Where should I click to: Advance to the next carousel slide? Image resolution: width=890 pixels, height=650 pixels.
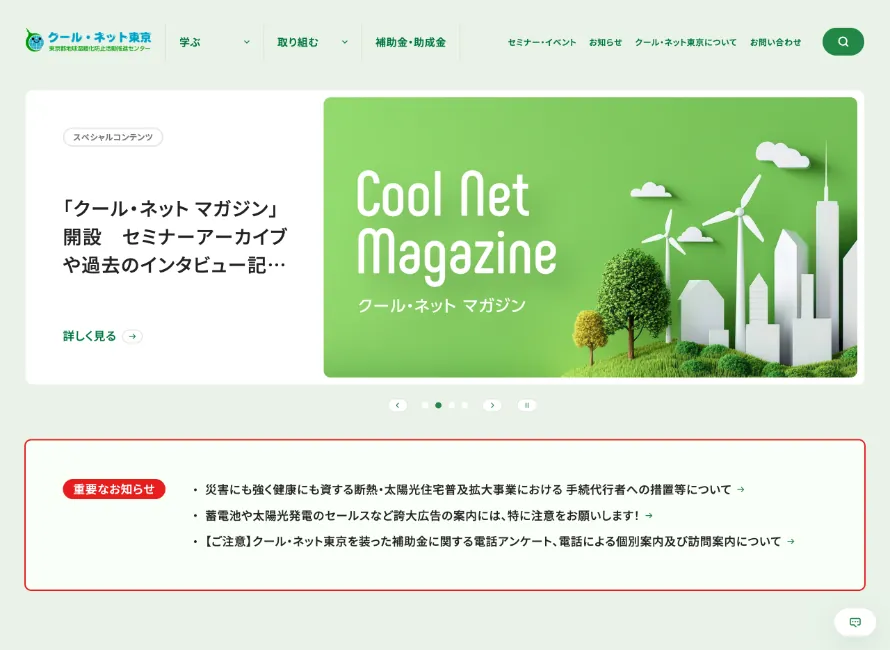492,405
